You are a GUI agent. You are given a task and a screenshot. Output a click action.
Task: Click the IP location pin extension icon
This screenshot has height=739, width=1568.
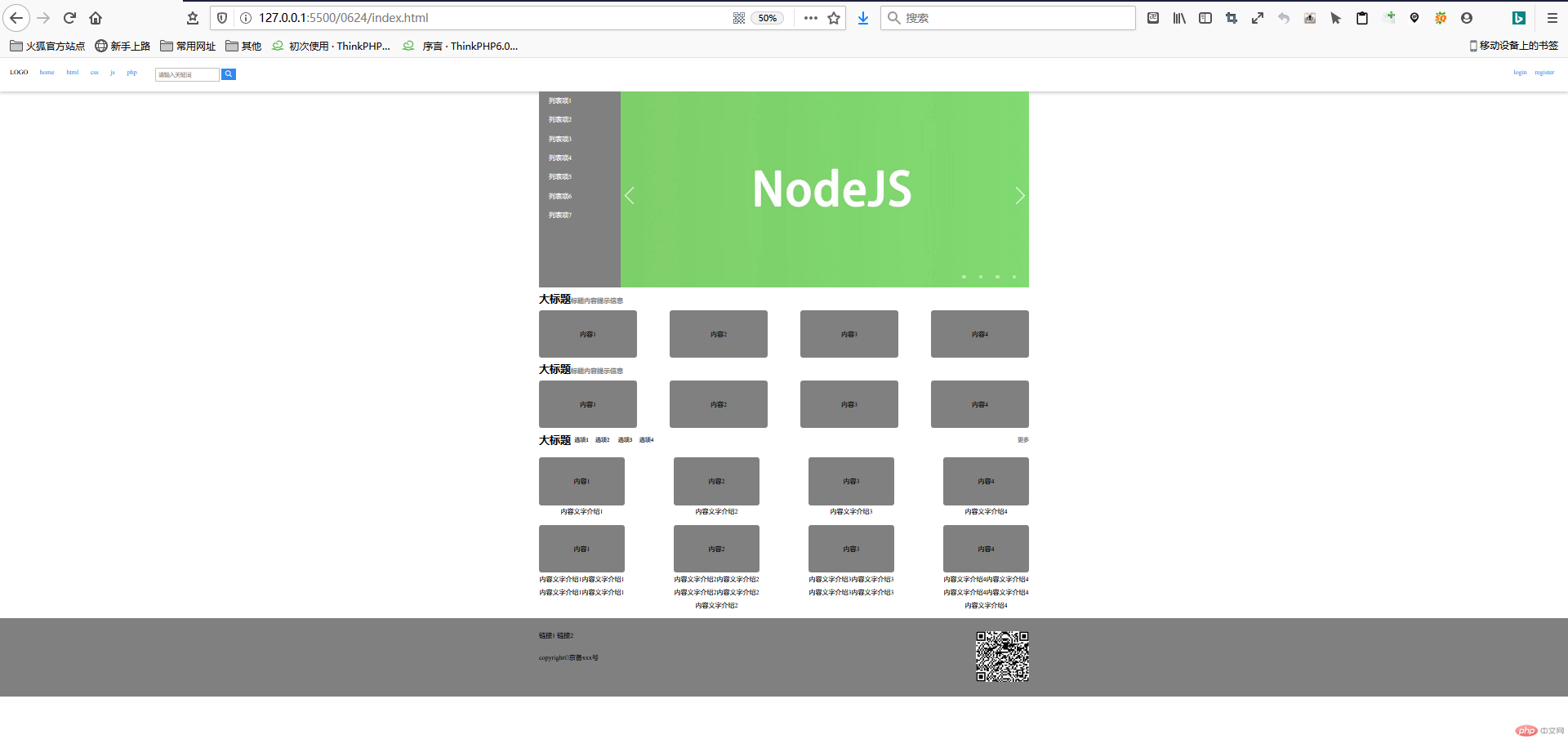click(x=1414, y=18)
